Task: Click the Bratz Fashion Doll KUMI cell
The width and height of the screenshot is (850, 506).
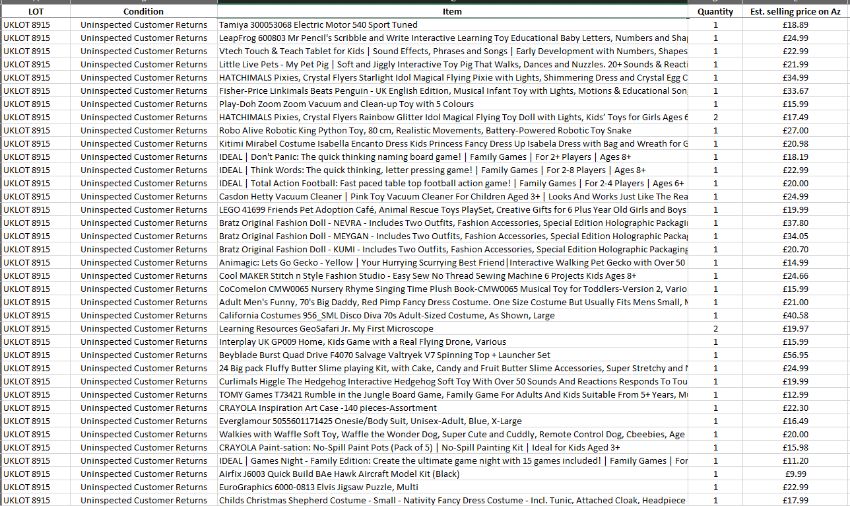Action: [x=453, y=249]
